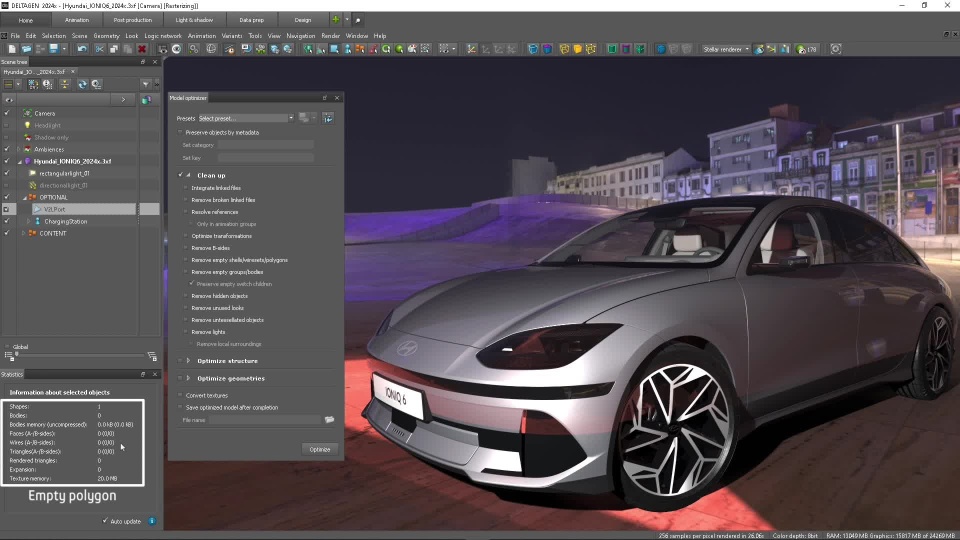Click the red X Delete icon
The height and width of the screenshot is (540, 960).
click(142, 49)
